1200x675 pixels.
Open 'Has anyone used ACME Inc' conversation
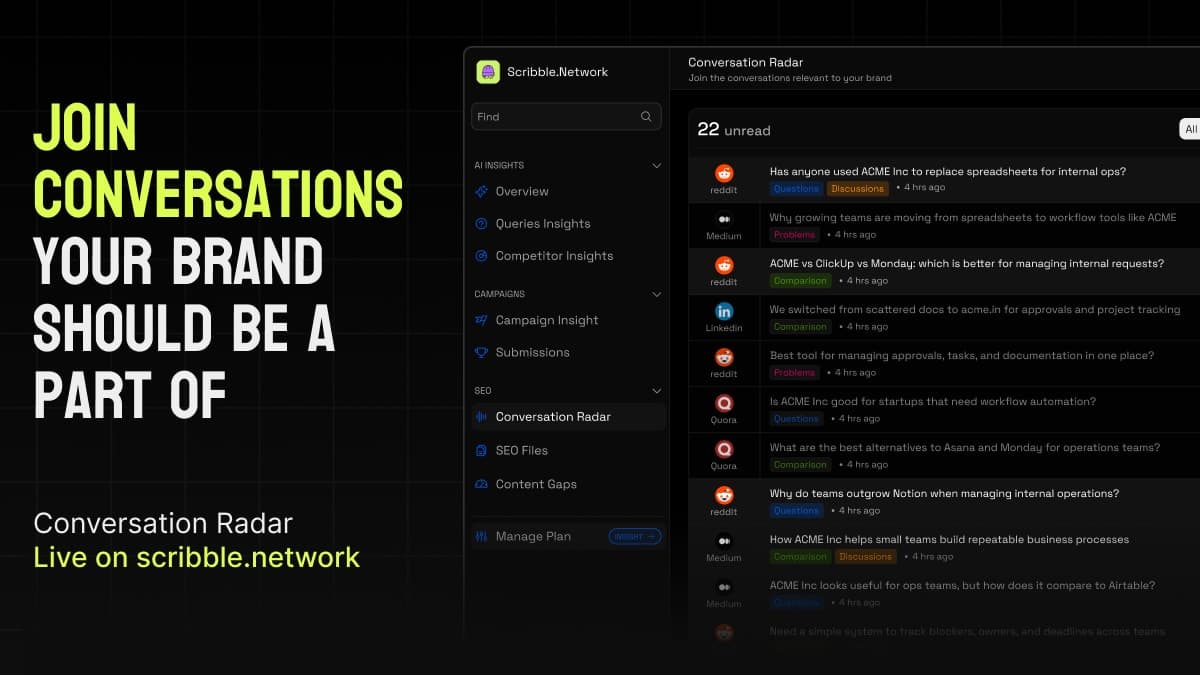(948, 172)
